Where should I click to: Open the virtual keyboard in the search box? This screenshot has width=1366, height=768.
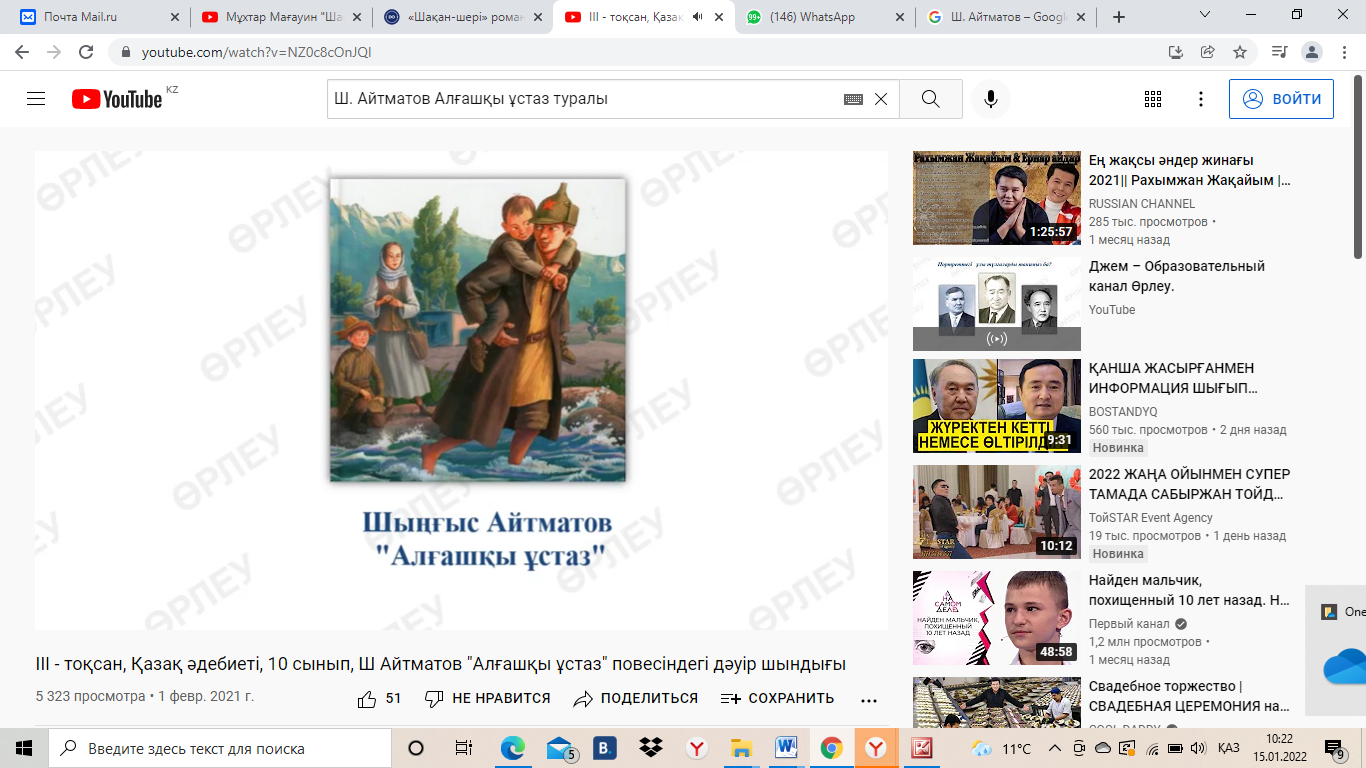click(x=853, y=99)
